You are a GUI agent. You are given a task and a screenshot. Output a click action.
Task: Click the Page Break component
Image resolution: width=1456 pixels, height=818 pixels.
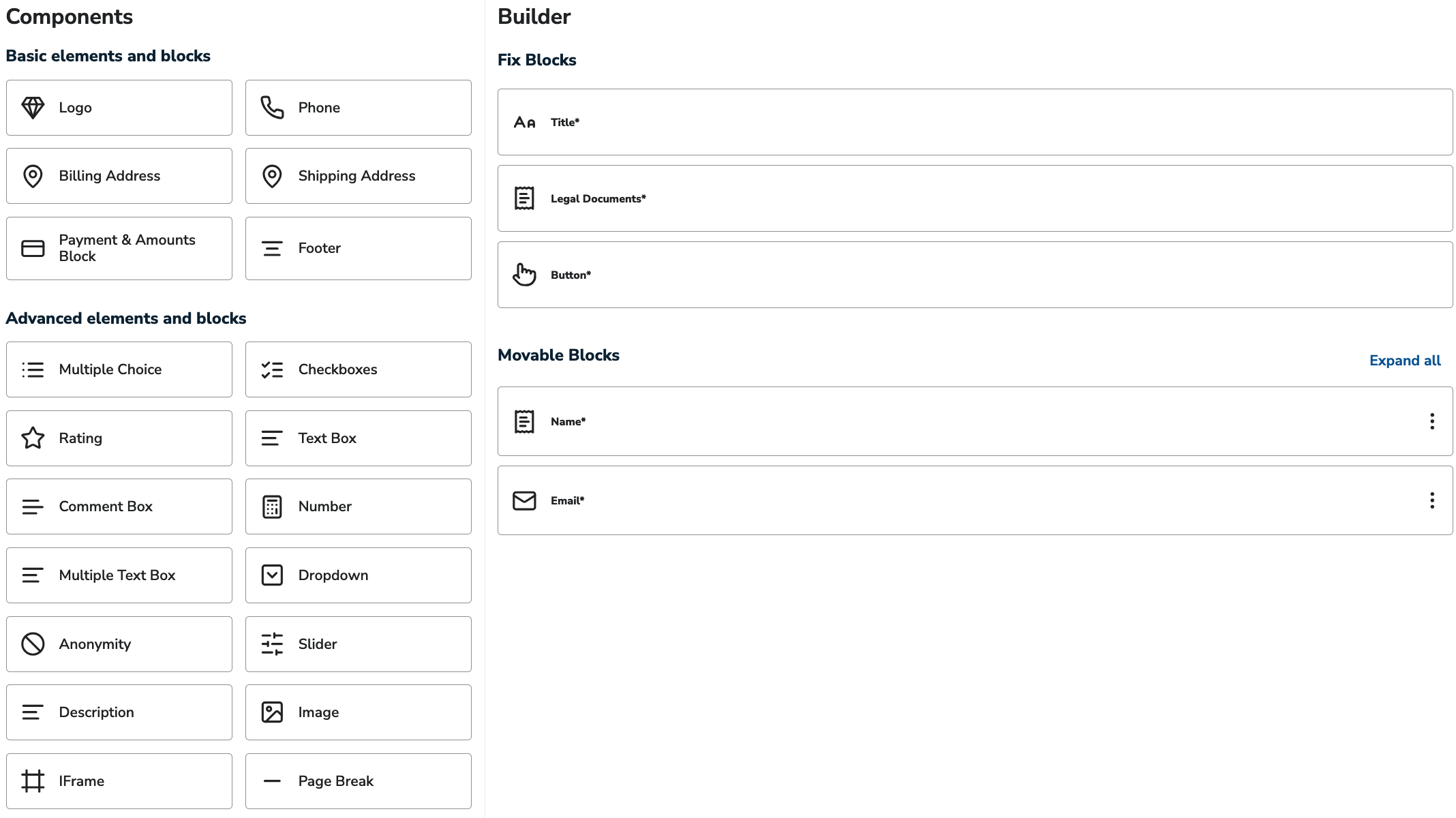(358, 781)
